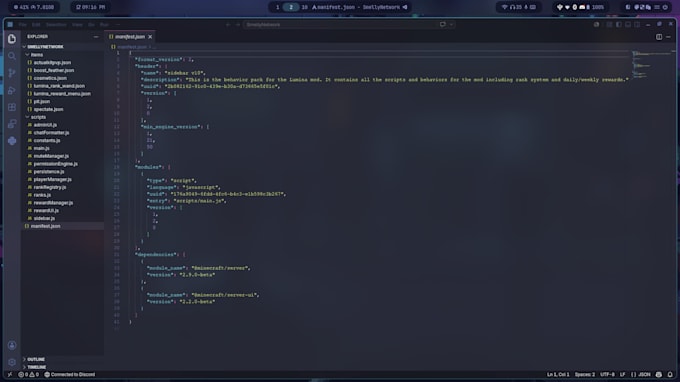Open the Search view in activity bar
This screenshot has height=382, width=680.
12,56
